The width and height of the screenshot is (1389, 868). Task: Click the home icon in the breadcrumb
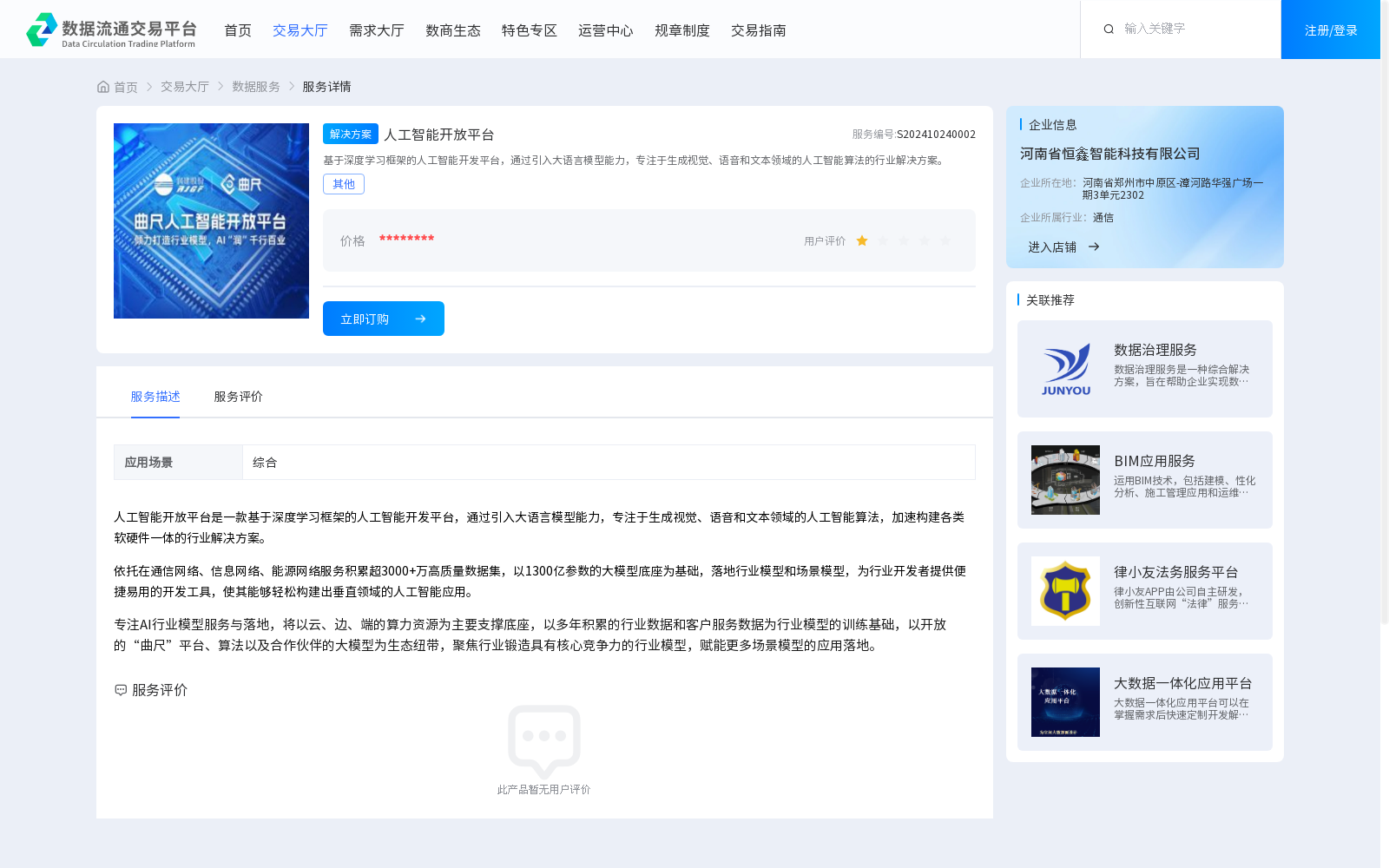tap(103, 87)
